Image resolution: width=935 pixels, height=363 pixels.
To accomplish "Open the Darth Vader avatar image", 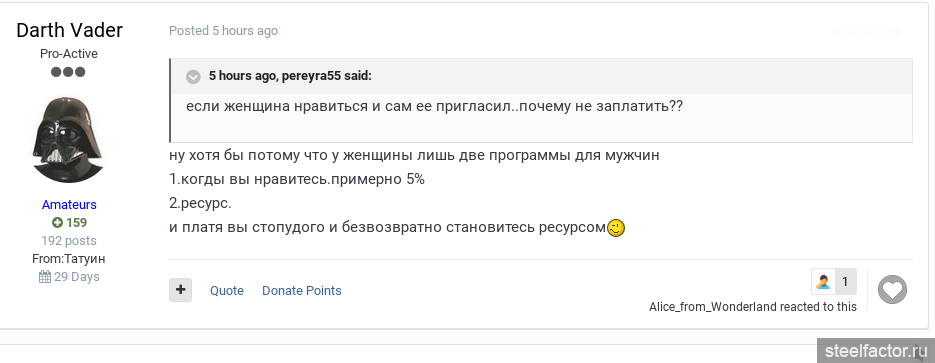I will pos(69,139).
